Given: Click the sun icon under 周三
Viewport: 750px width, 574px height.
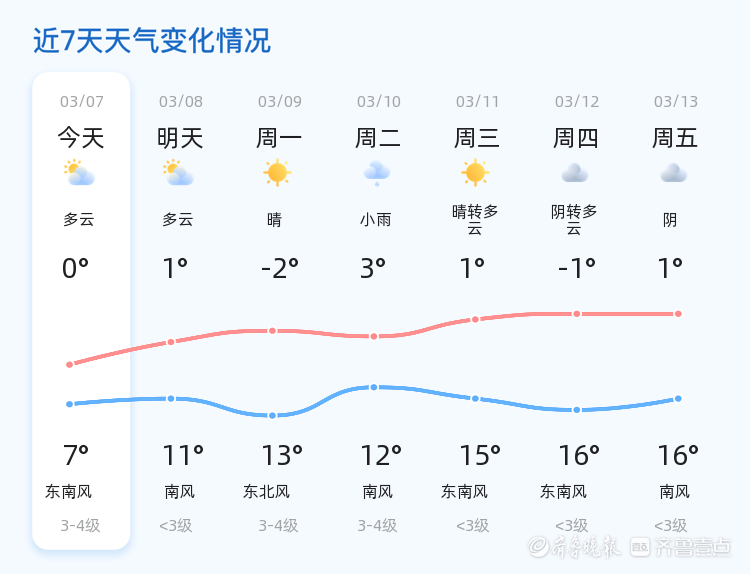Looking at the screenshot, I should tap(475, 173).
